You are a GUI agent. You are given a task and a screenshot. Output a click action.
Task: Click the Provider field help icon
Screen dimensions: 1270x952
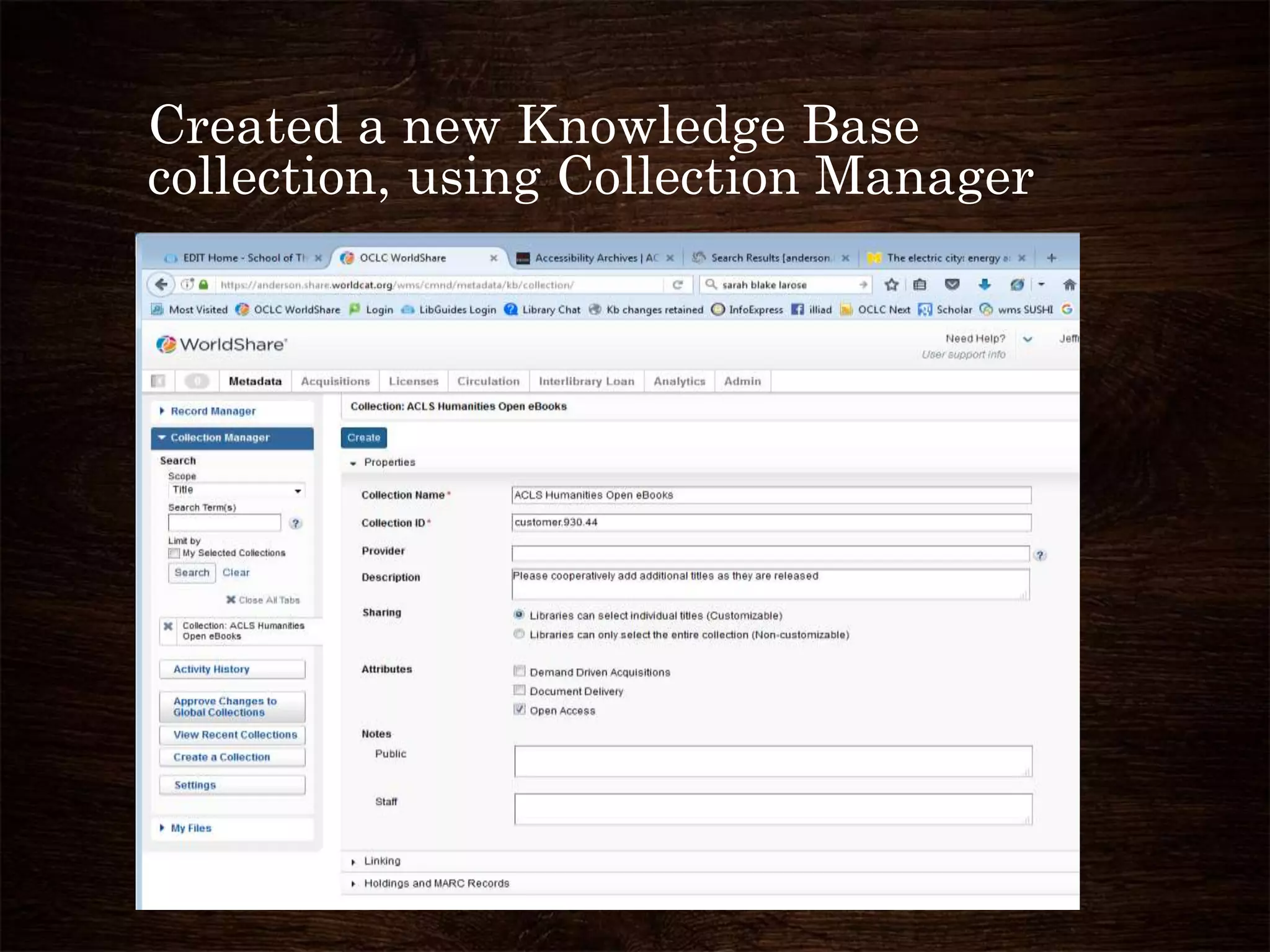[x=1040, y=555]
